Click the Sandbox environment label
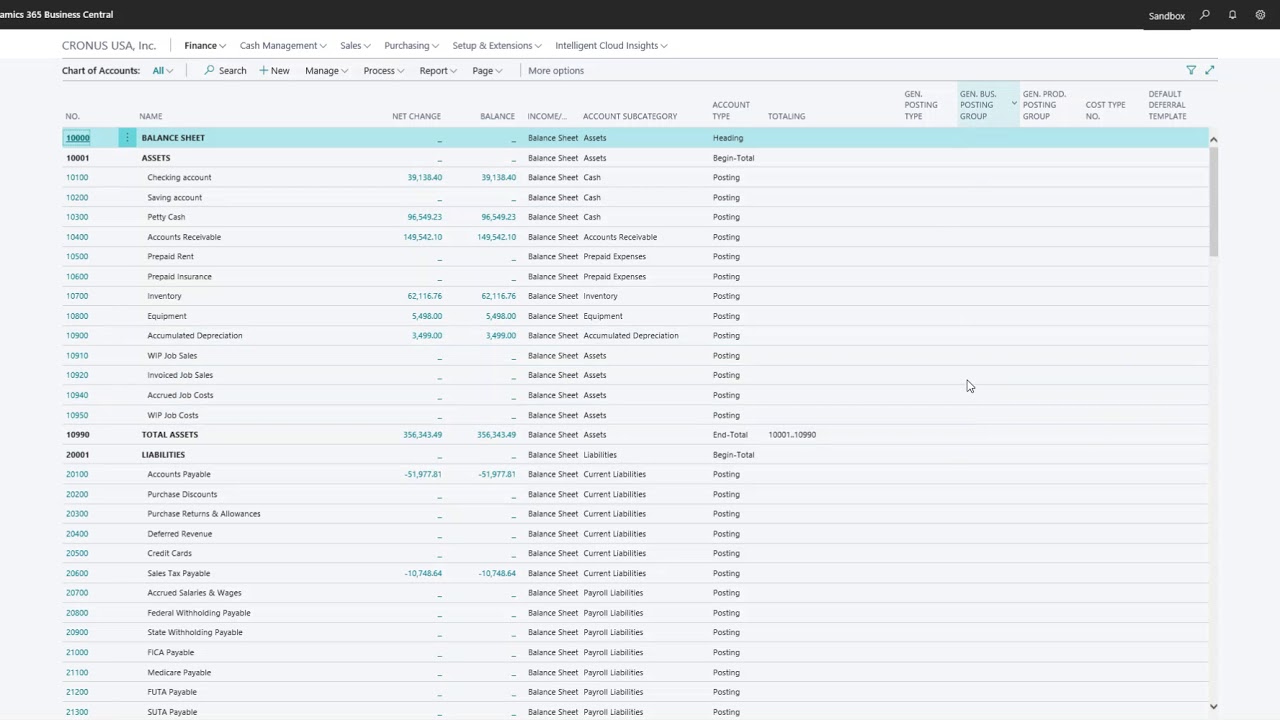 coord(1167,16)
